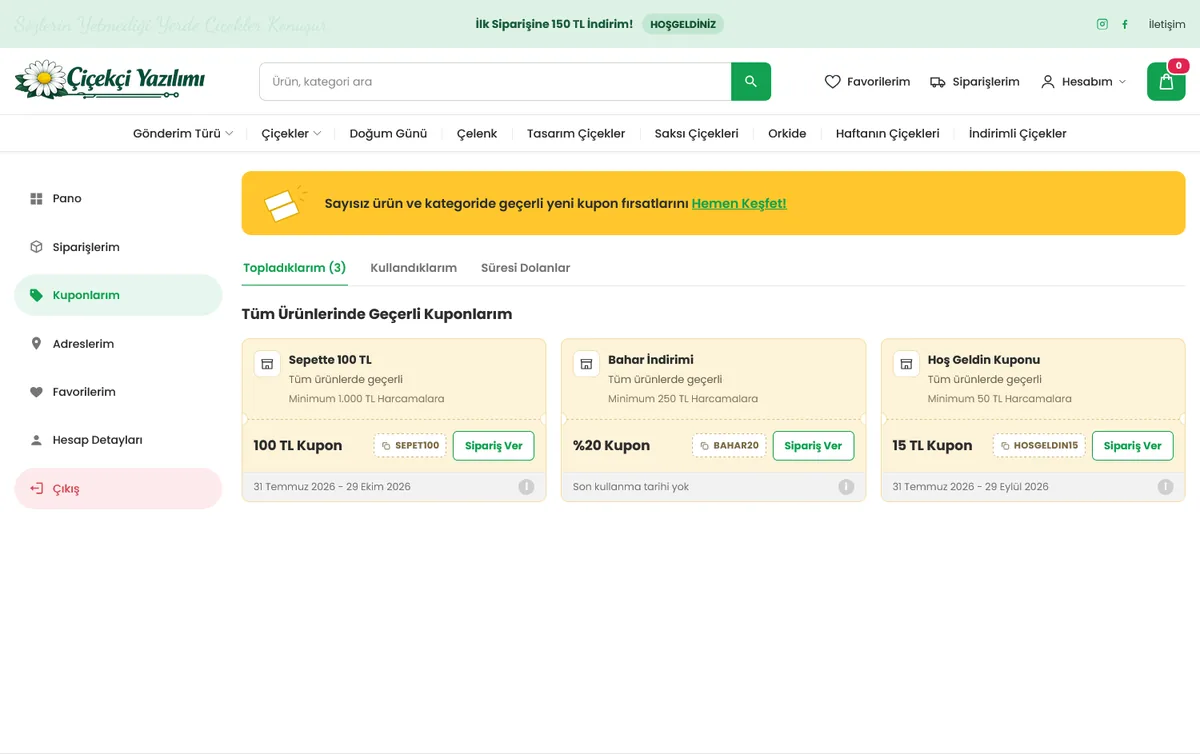The image size is (1200, 754).
Task: Copy the BAHAR20 coupon code
Action: tap(729, 446)
